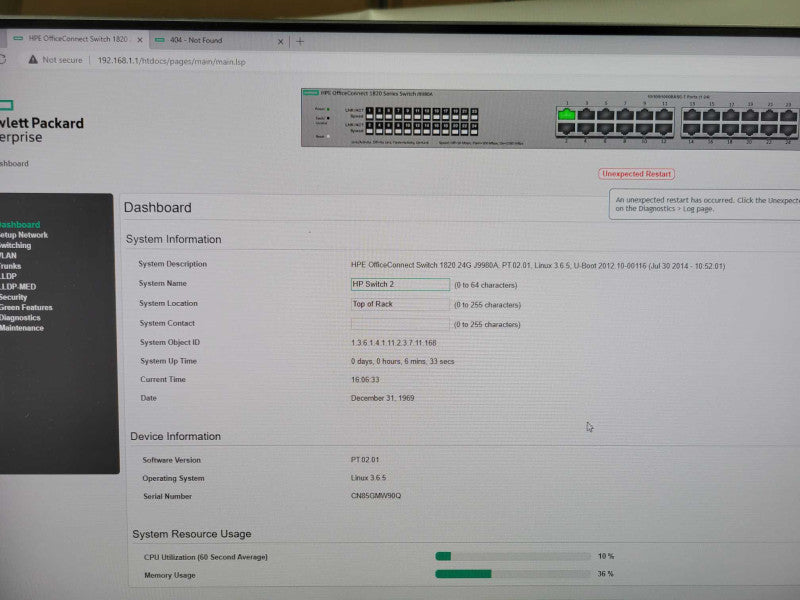Click the Not secure warning icon

tap(33, 60)
